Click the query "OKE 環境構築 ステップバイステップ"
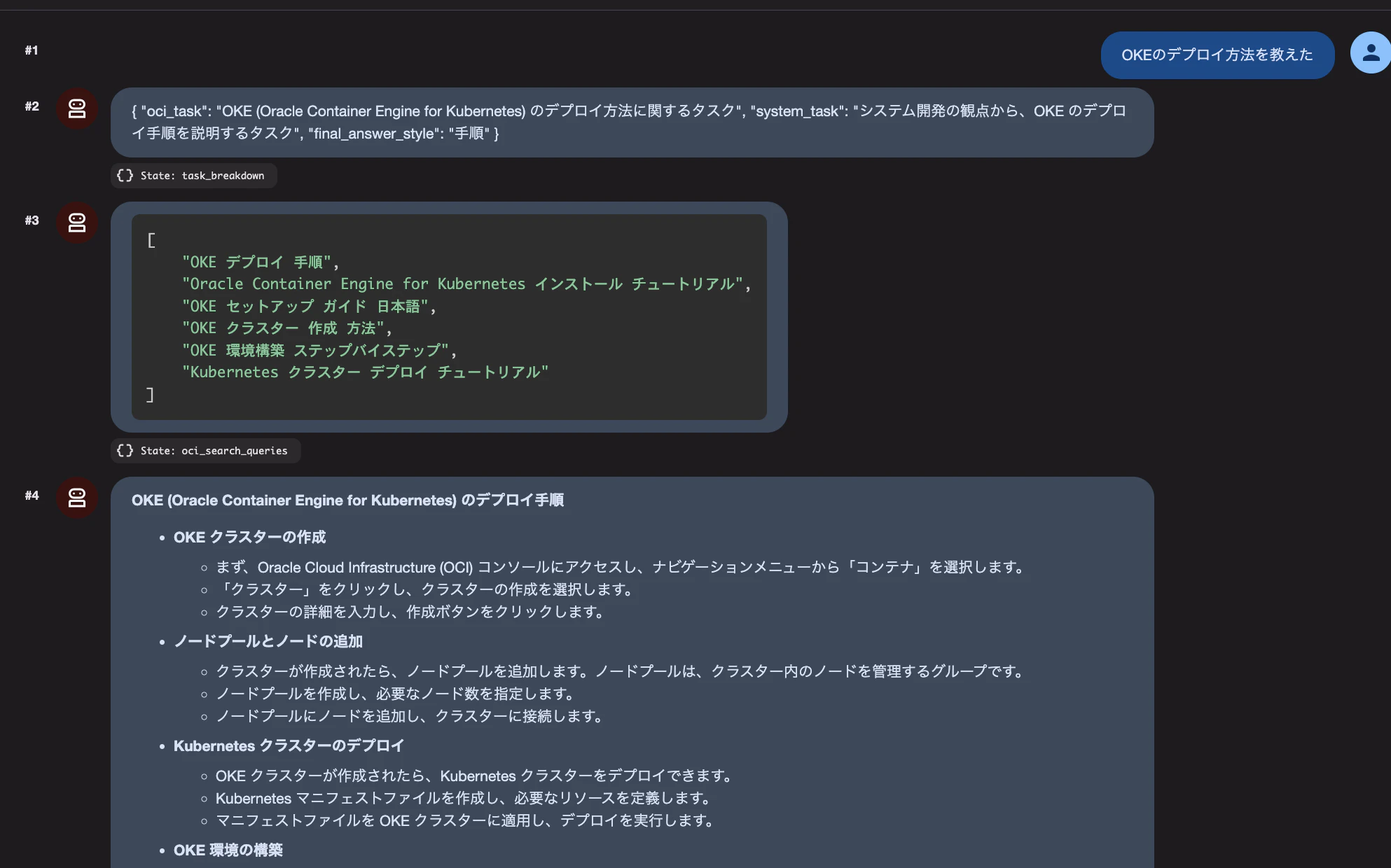 (x=315, y=350)
